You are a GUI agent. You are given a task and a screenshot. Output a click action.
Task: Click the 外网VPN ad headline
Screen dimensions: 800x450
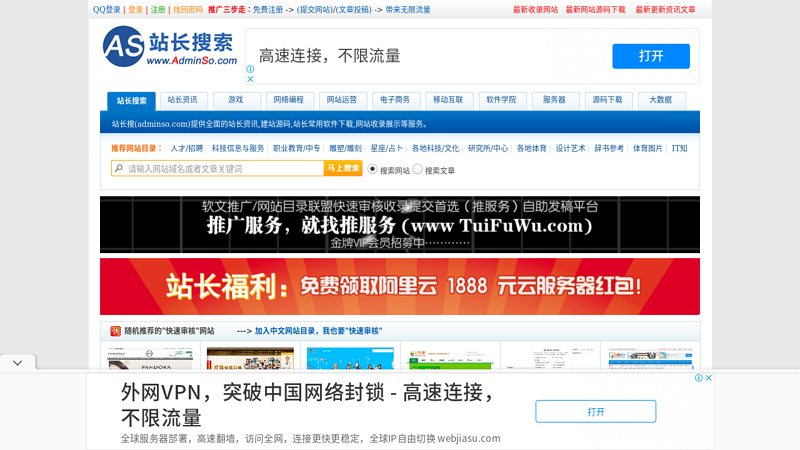click(307, 405)
